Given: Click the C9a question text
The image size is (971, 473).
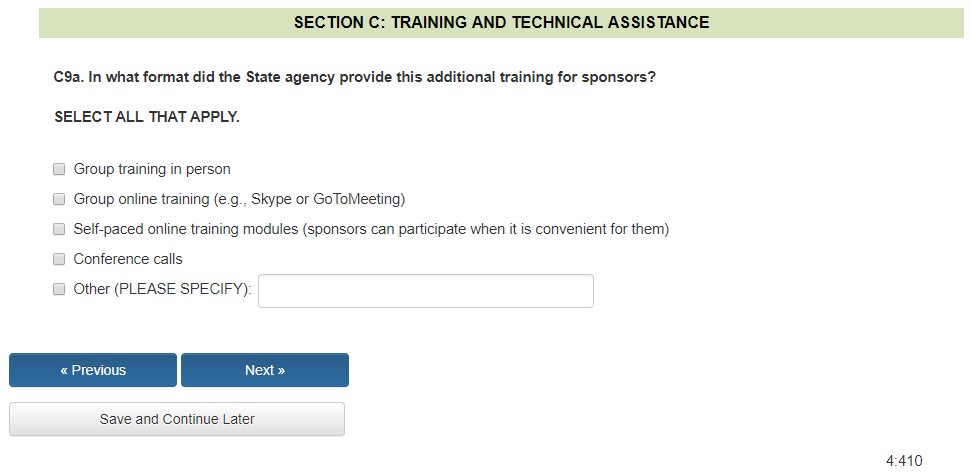Looking at the screenshot, I should tap(355, 77).
